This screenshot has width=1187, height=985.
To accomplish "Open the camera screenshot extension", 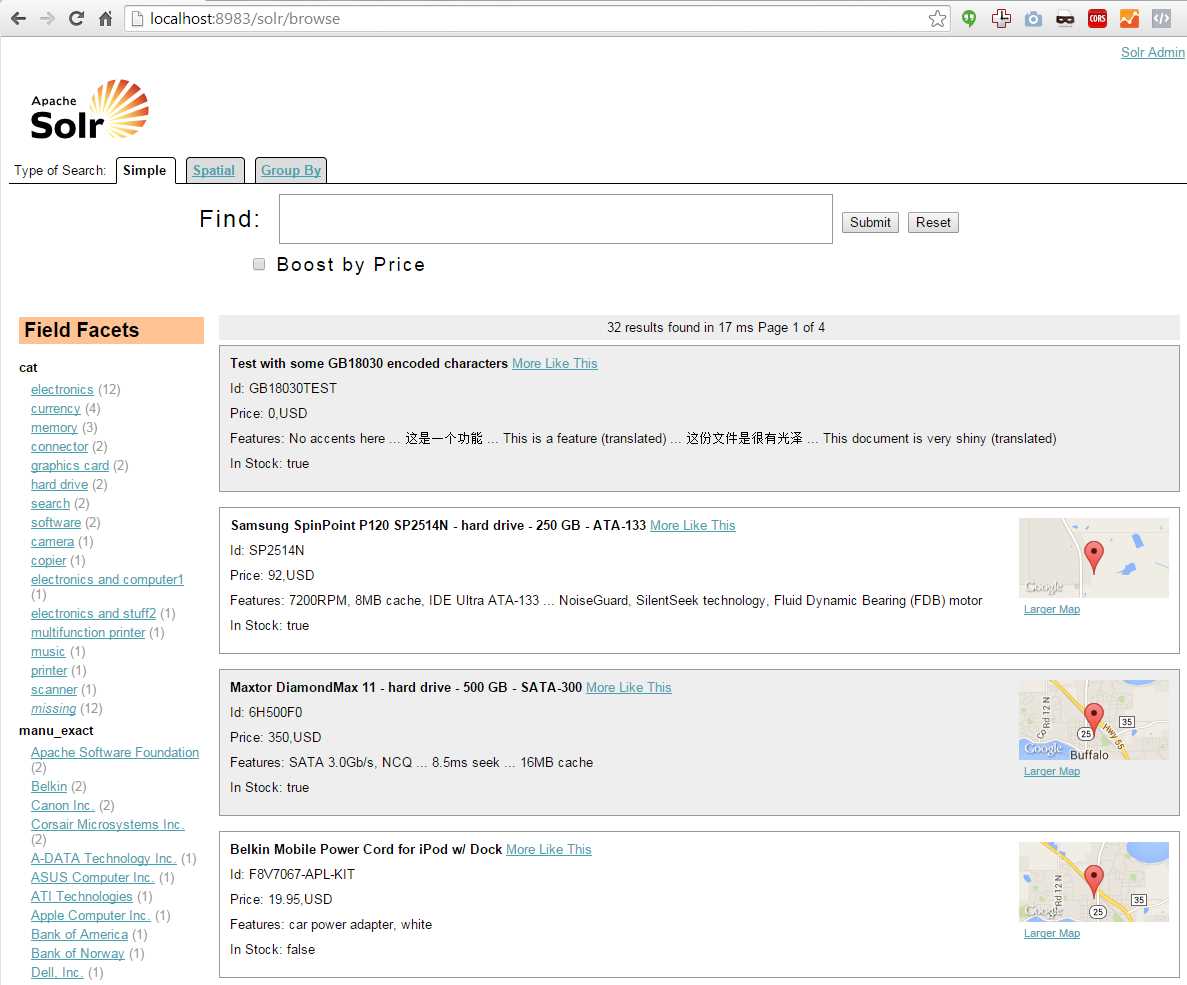I will 1033,19.
